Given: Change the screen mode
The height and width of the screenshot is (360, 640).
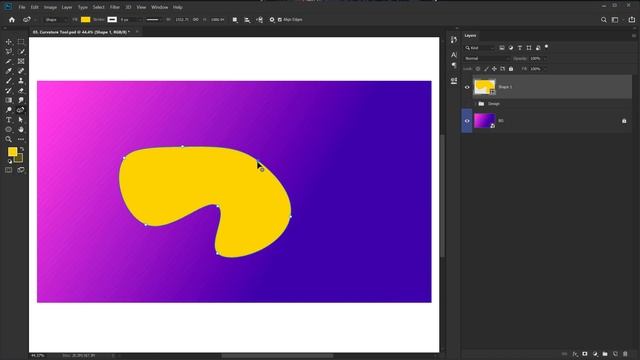Looking at the screenshot, I should (x=21, y=170).
